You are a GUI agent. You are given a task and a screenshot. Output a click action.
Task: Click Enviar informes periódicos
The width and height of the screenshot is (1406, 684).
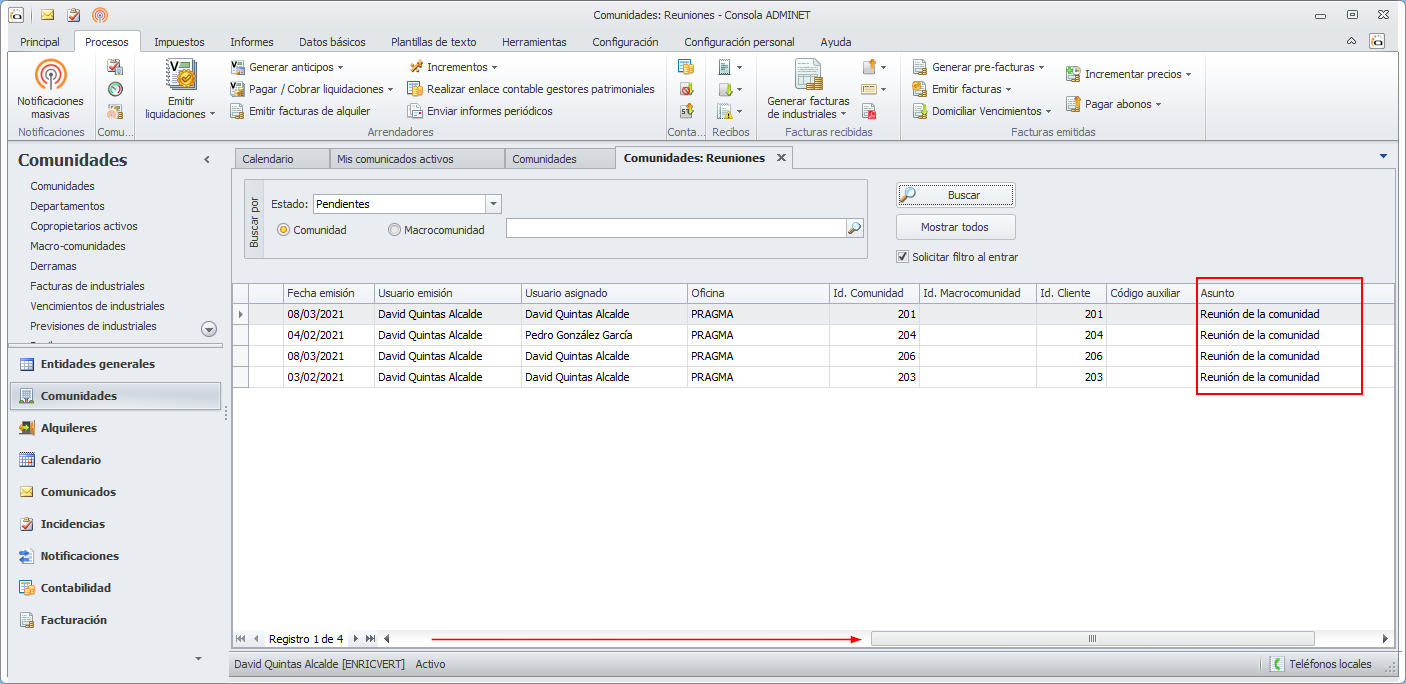click(480, 111)
